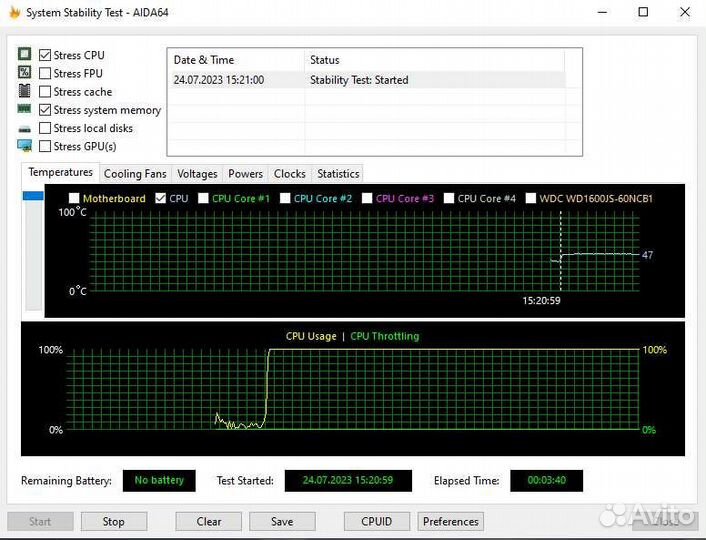This screenshot has height=540, width=706.
Task: Click the disk drive icon beside Stress local disks
Action: (24, 129)
